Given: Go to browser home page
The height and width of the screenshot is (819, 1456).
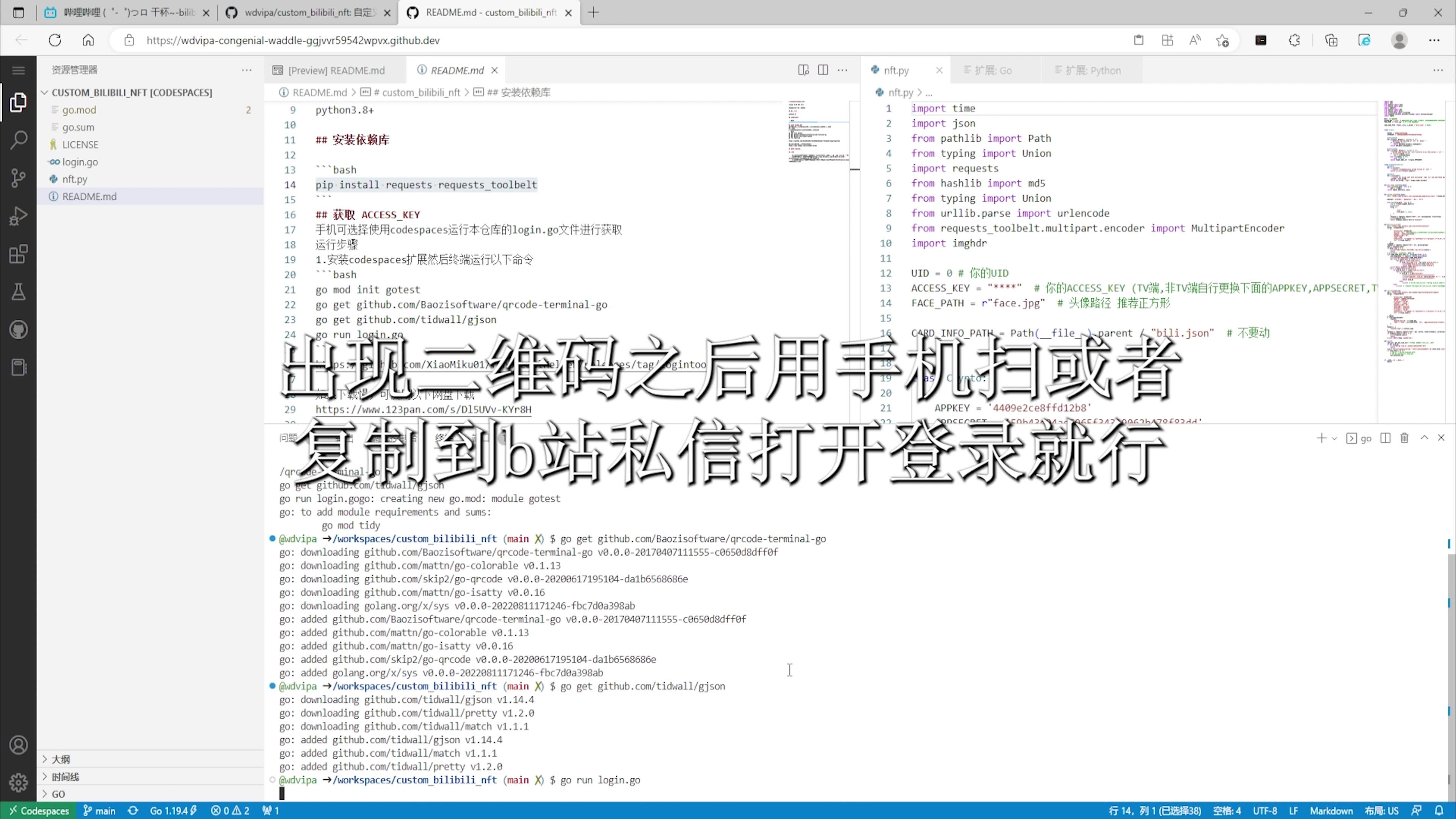Looking at the screenshot, I should [88, 40].
